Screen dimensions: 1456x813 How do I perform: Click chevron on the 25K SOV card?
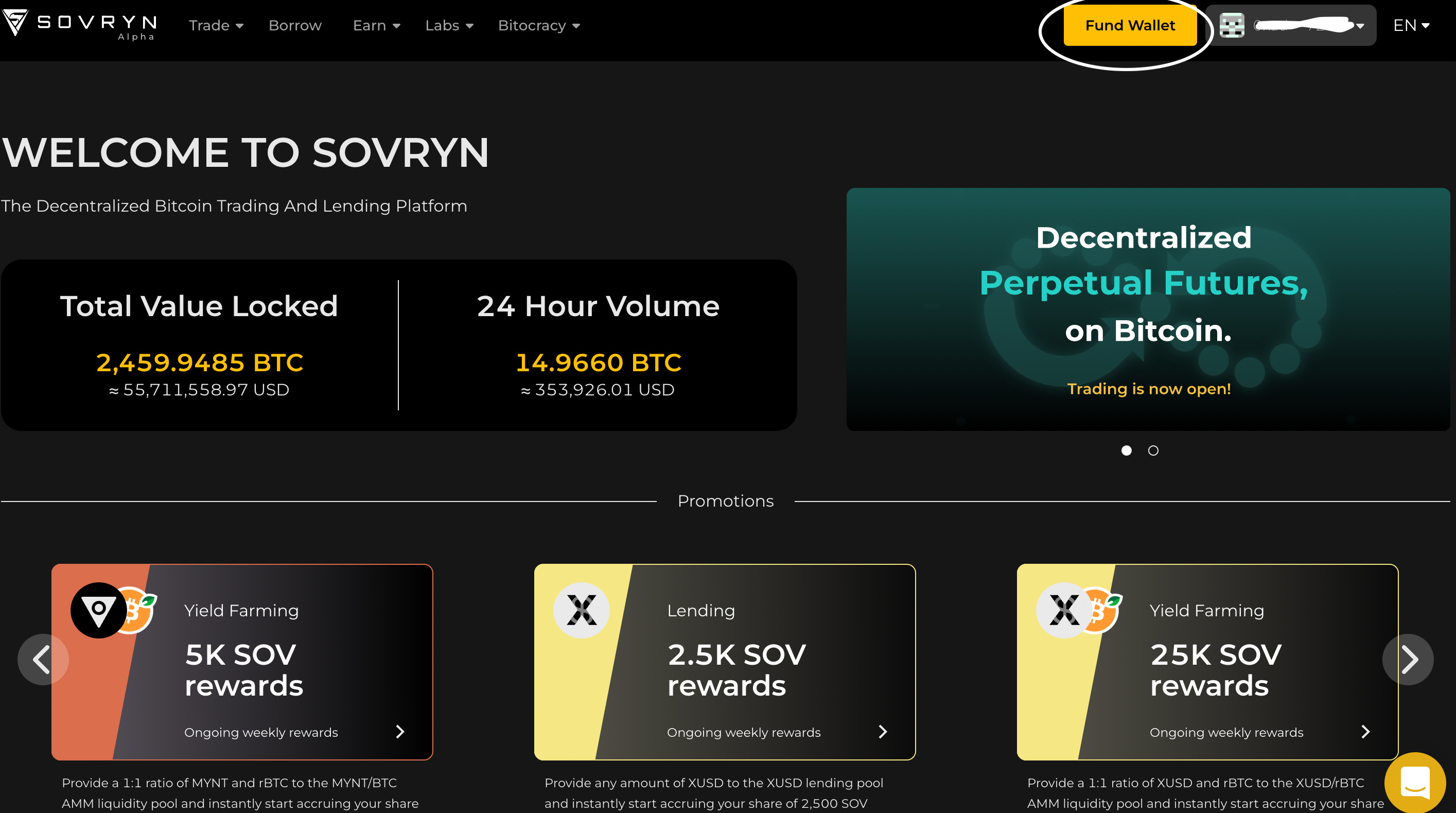pyautogui.click(x=1365, y=732)
